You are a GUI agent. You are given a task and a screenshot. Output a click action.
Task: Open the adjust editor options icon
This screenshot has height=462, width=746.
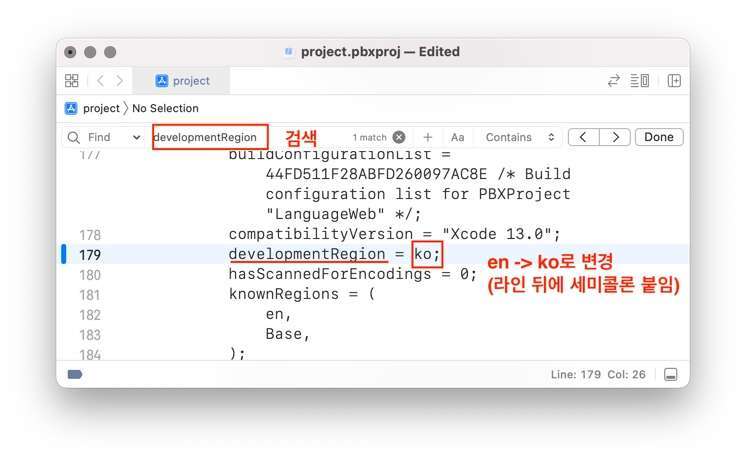(639, 81)
